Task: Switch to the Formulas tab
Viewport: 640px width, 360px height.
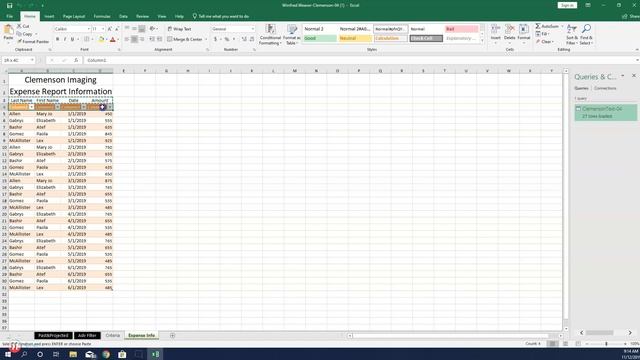Action: click(x=102, y=16)
